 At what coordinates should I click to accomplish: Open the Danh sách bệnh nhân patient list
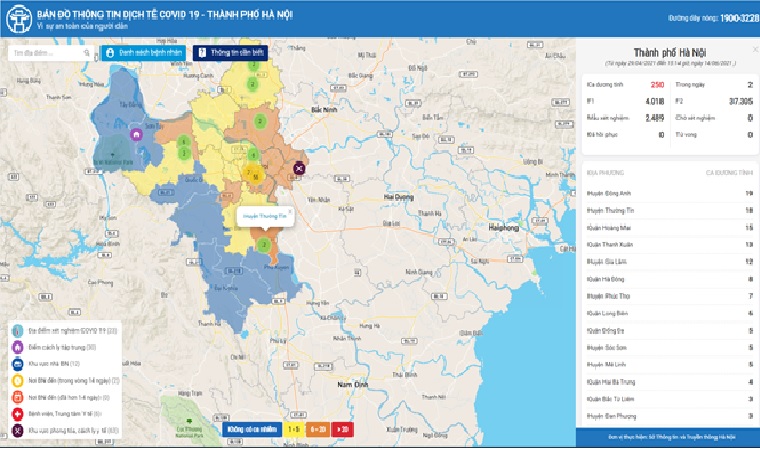pyautogui.click(x=143, y=53)
